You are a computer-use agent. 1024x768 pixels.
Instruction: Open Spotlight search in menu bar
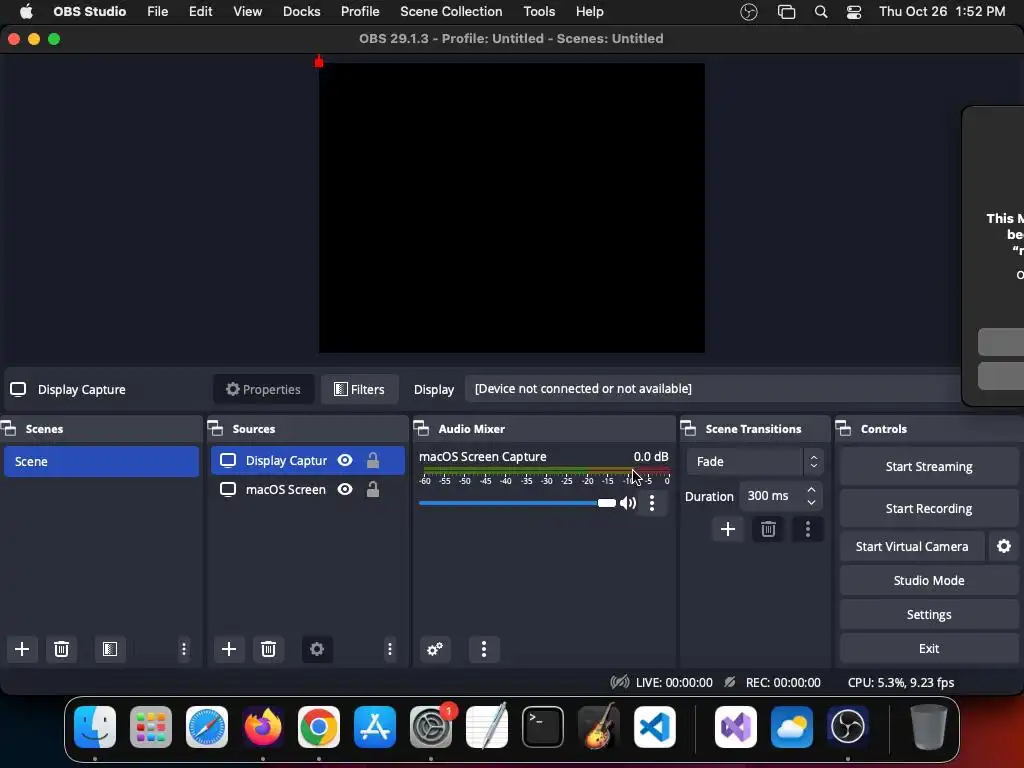click(x=821, y=12)
